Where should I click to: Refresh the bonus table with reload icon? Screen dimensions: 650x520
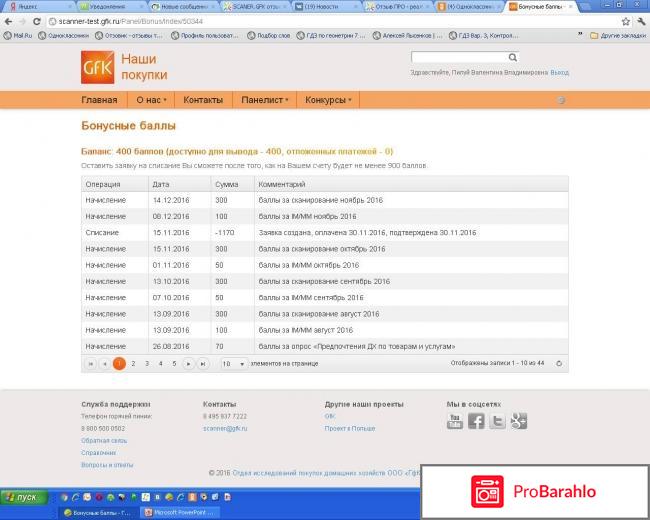point(559,364)
